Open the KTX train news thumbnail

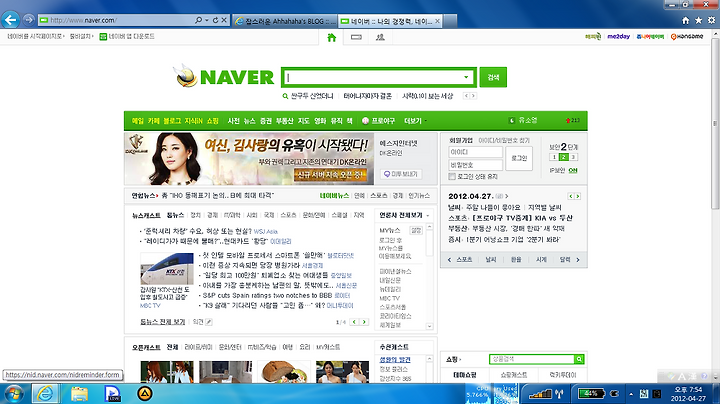click(167, 269)
